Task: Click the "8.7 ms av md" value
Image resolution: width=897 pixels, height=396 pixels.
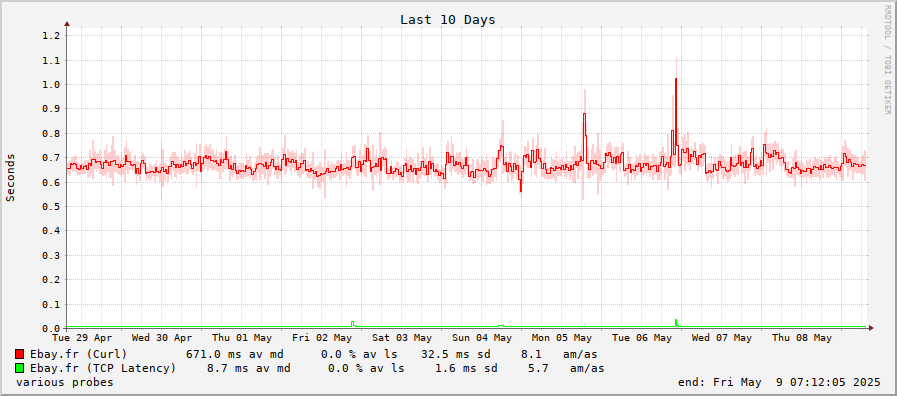Action: [x=248, y=368]
